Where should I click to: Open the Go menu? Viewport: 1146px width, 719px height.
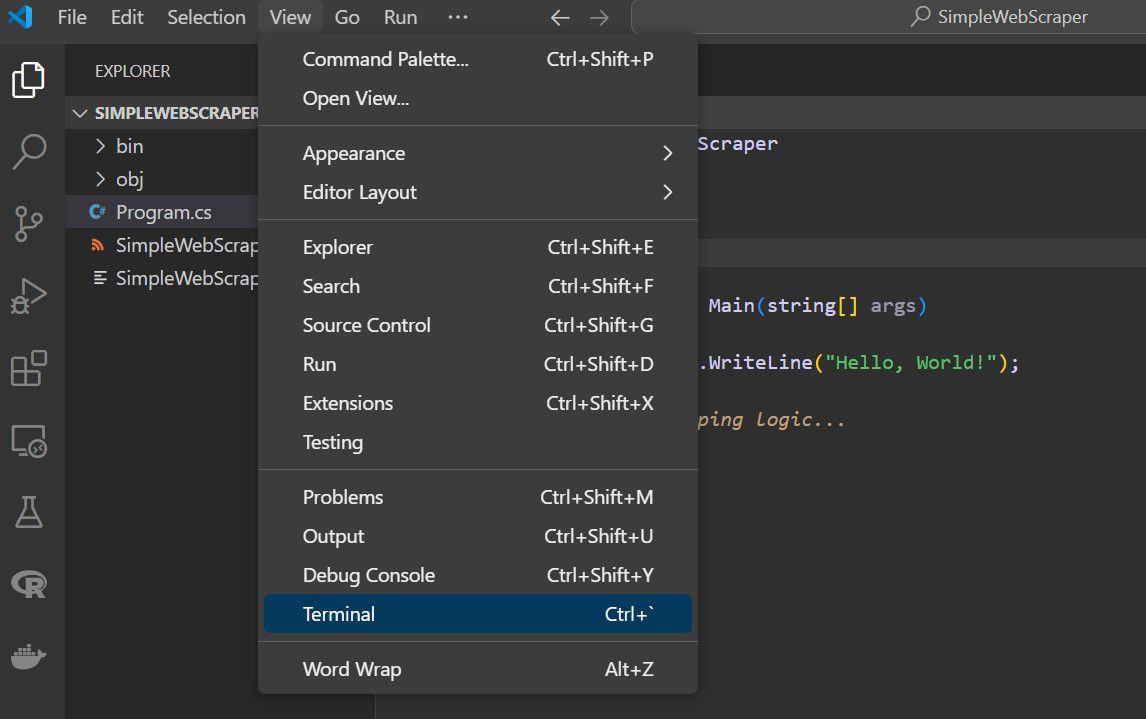(347, 17)
